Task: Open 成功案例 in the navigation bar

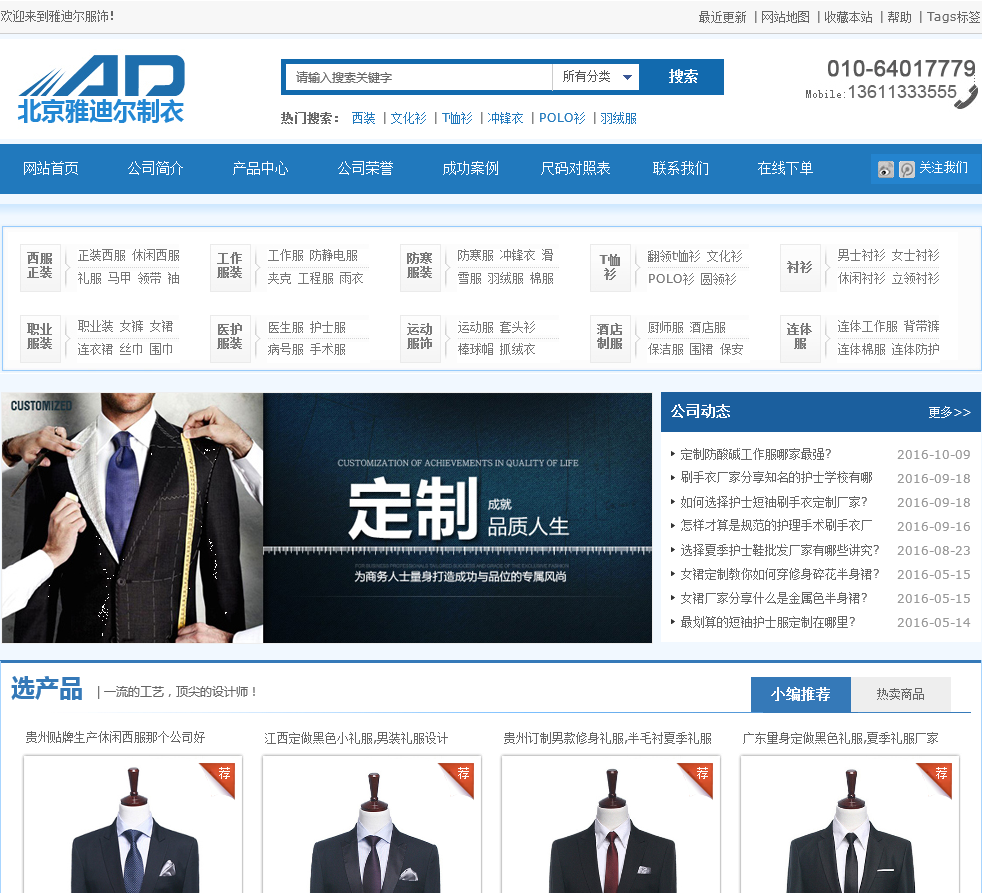Action: pyautogui.click(x=470, y=168)
